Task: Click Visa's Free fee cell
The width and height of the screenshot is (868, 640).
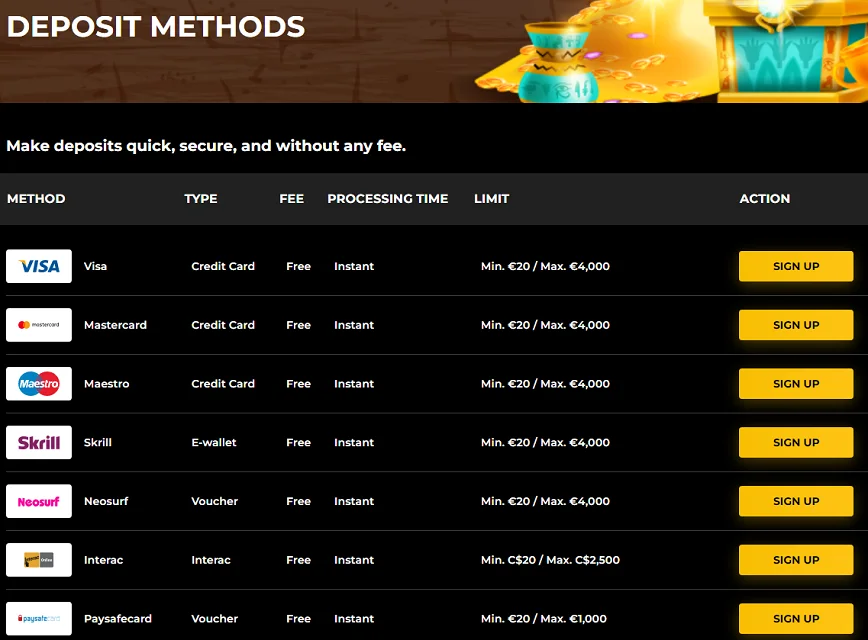Action: click(298, 266)
